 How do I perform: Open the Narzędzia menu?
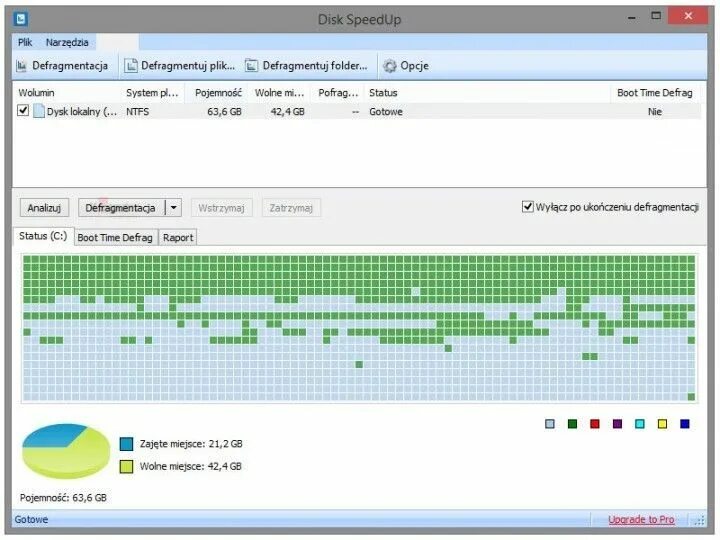(67, 42)
